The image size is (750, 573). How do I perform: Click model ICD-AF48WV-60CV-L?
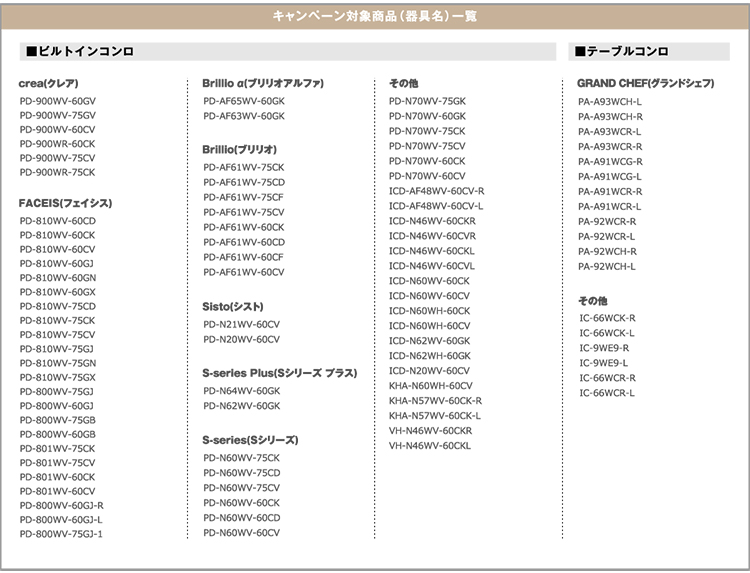tap(436, 206)
